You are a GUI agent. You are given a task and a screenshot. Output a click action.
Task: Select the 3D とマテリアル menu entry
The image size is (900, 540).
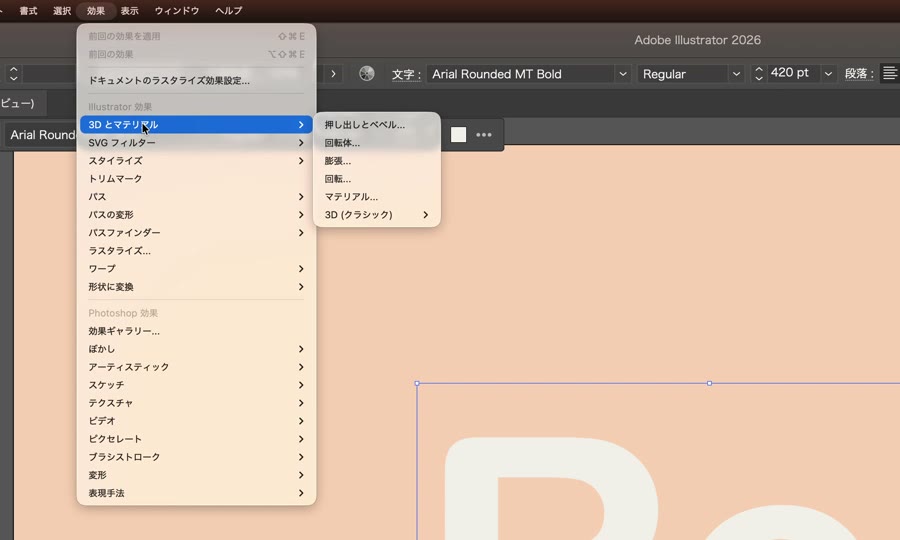196,125
